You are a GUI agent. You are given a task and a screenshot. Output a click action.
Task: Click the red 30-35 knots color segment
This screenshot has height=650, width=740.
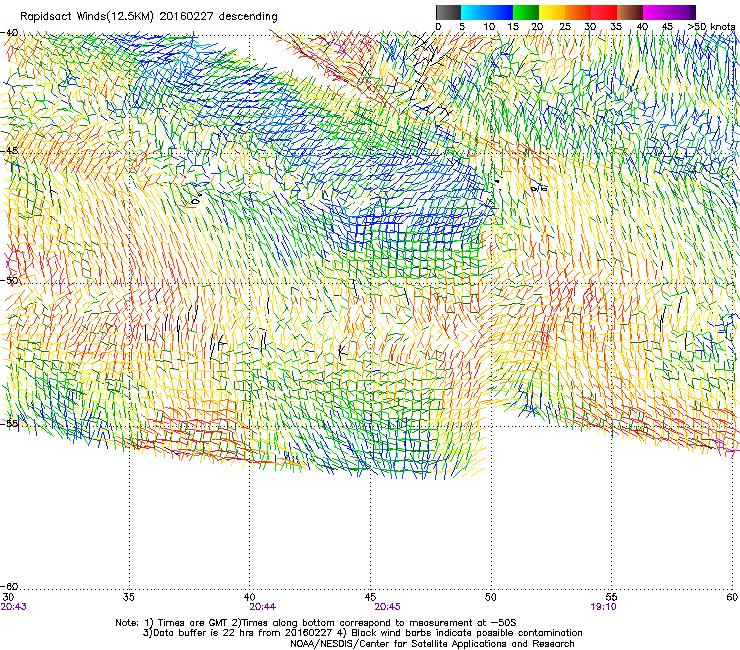pos(604,12)
